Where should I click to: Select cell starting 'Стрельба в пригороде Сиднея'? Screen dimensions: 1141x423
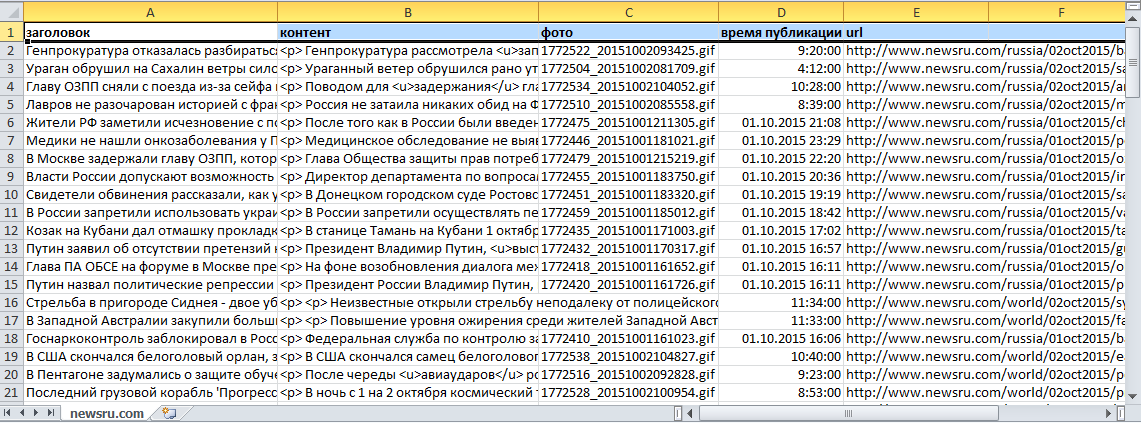click(x=151, y=302)
